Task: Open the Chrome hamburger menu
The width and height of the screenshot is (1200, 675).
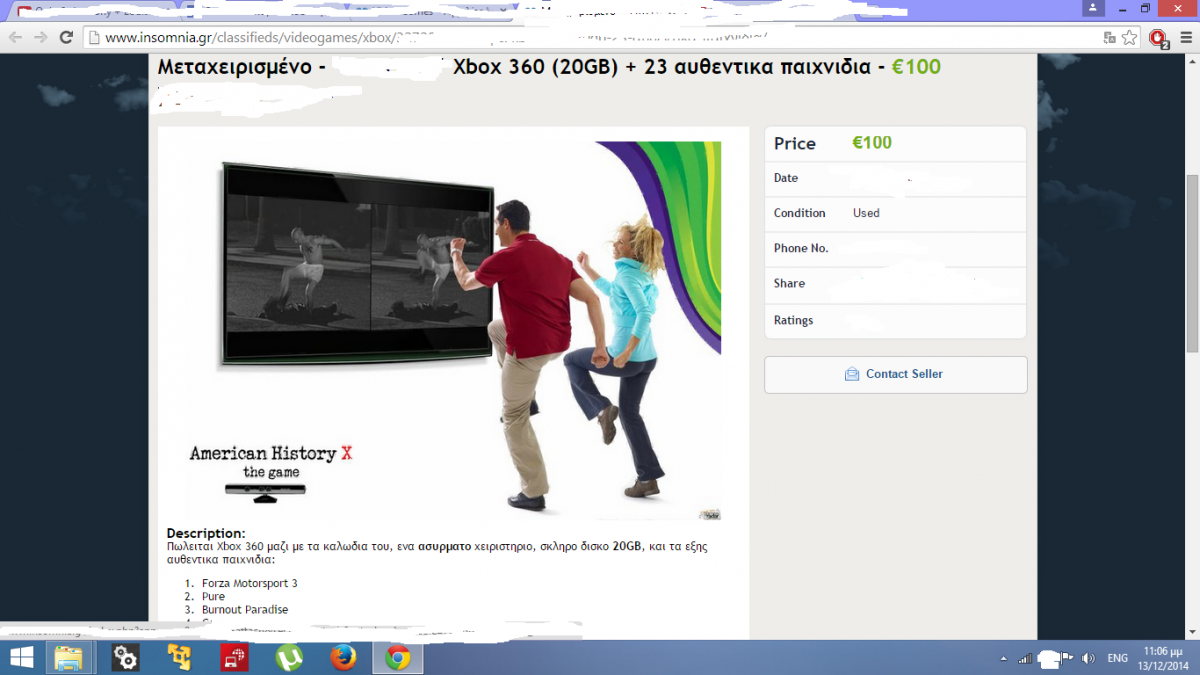Action: pyautogui.click(x=1186, y=38)
